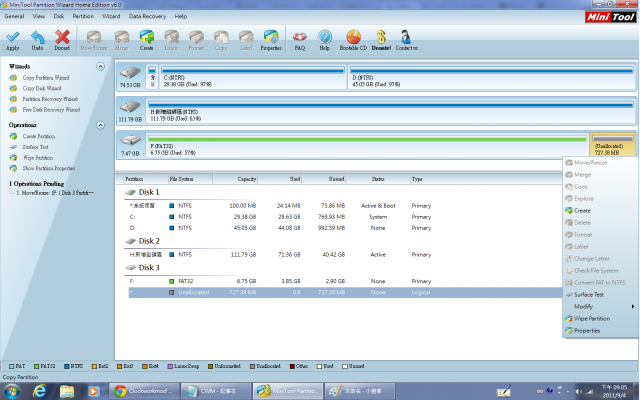Click the Create partition toolbar icon

[147, 37]
